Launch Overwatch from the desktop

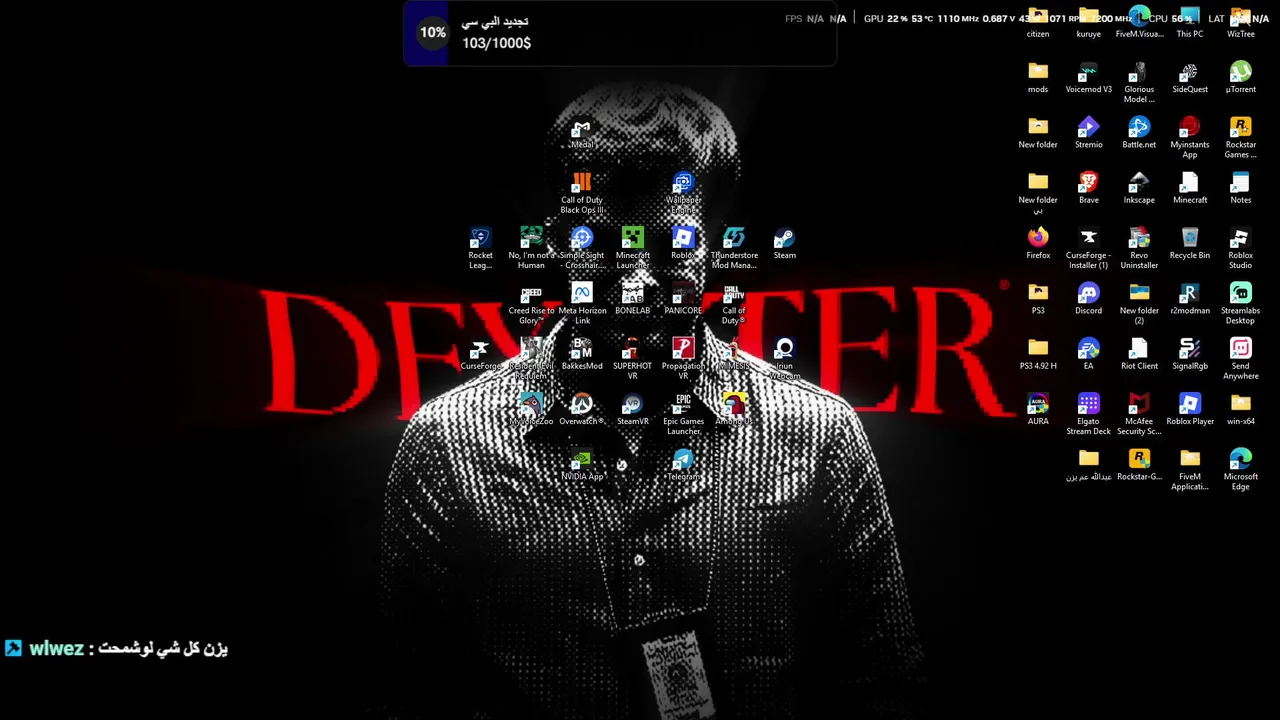click(x=582, y=408)
